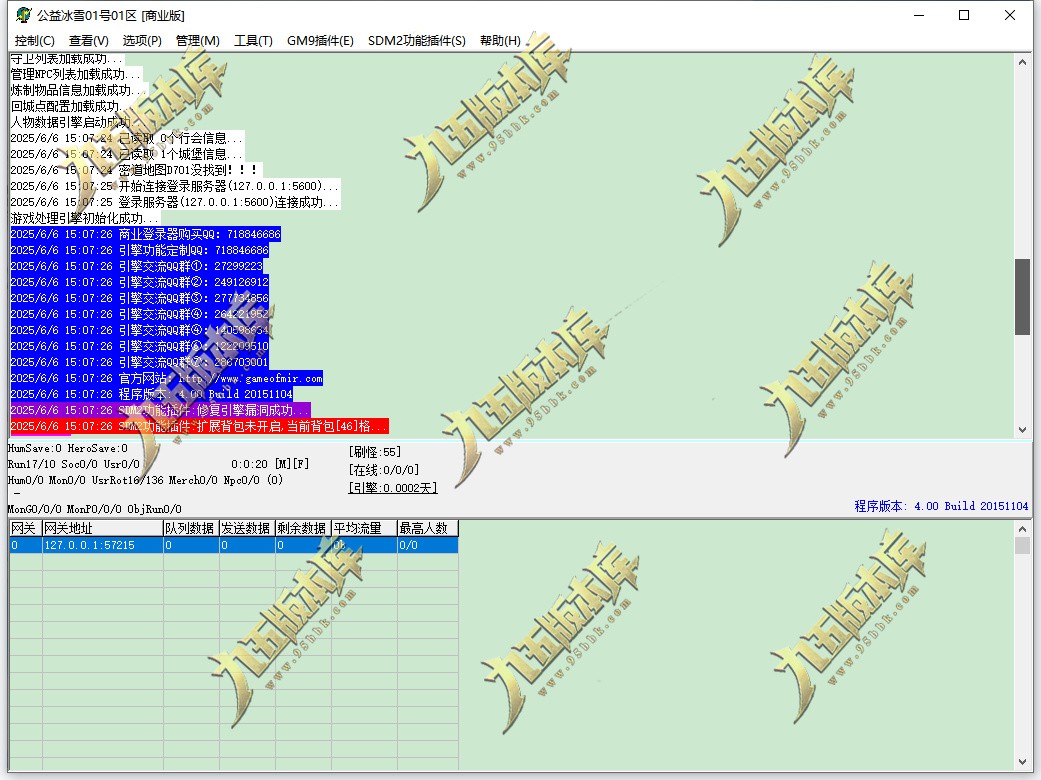Click the [引擎:0.0002天] underlined label
This screenshot has height=780, width=1041.
(x=393, y=488)
